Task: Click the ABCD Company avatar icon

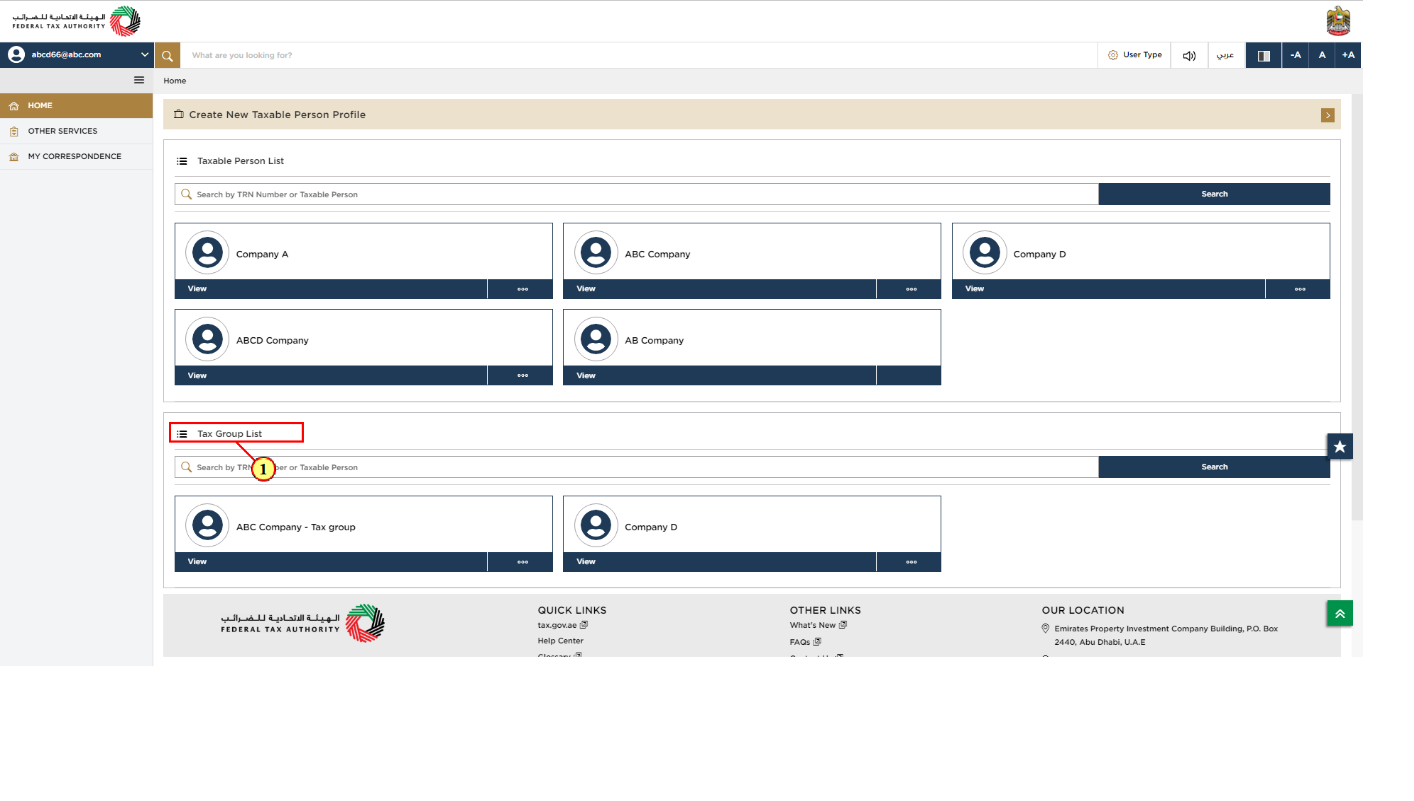Action: pos(207,339)
